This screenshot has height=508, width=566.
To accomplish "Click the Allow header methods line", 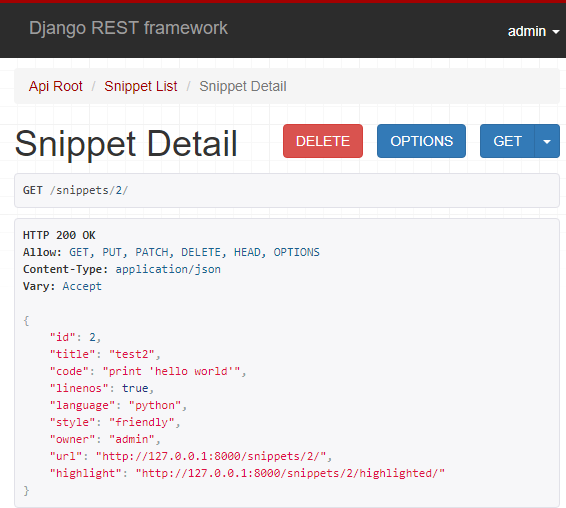I will (171, 252).
